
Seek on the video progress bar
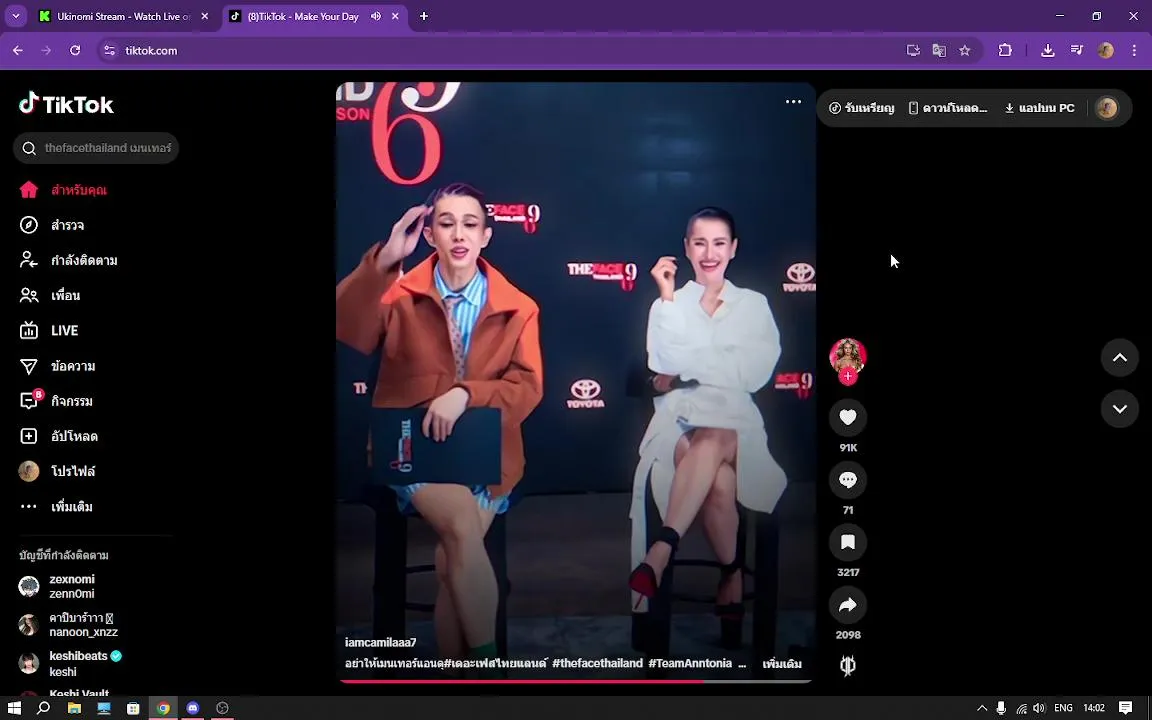point(575,681)
